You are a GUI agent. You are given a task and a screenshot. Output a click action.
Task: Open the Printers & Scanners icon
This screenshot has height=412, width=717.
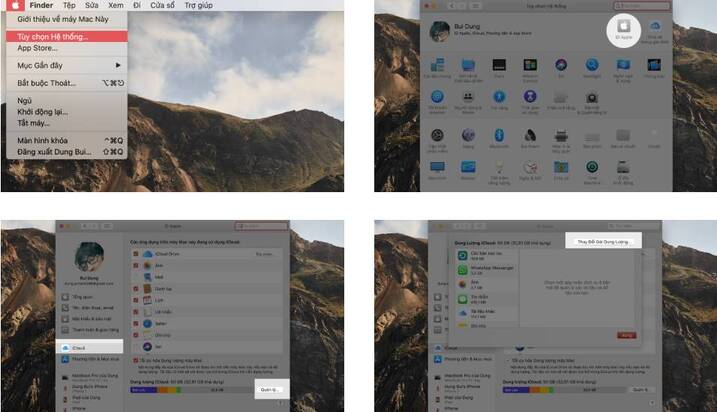click(561, 135)
